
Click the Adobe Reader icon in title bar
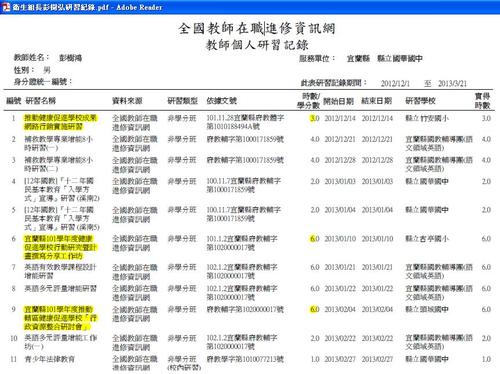click(6, 7)
